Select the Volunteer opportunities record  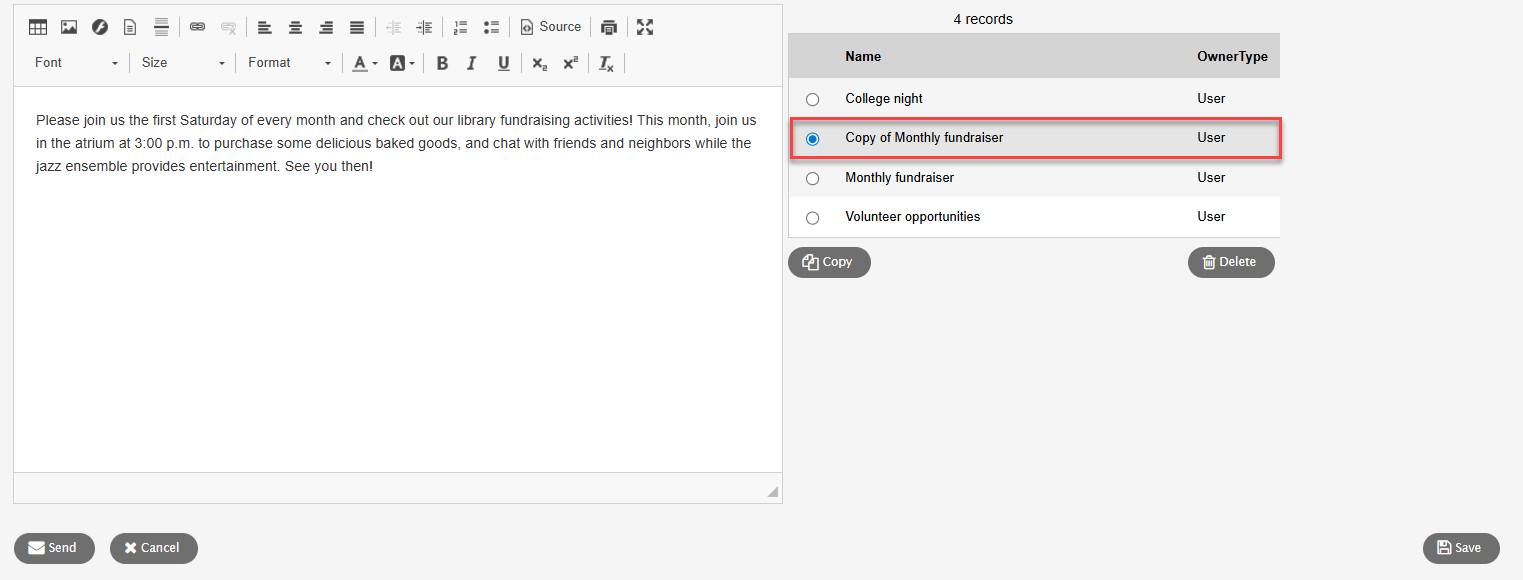812,217
